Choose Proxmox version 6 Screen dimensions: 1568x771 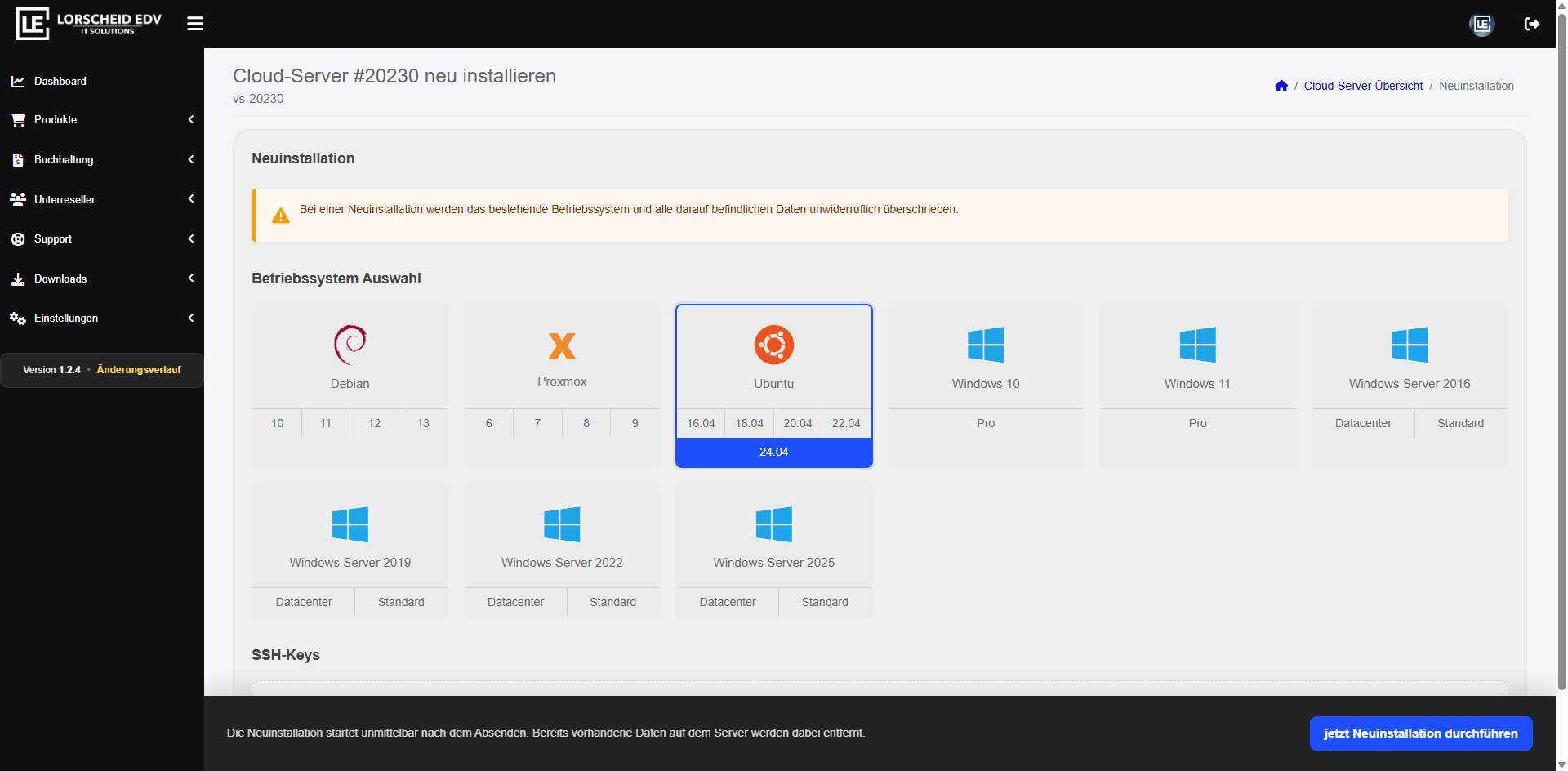[x=489, y=423]
